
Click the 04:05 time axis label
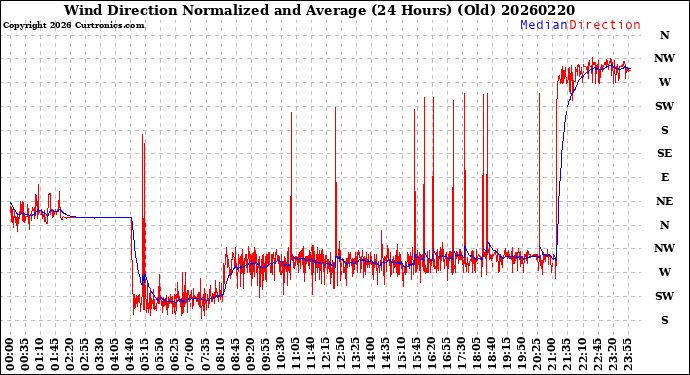115,355
